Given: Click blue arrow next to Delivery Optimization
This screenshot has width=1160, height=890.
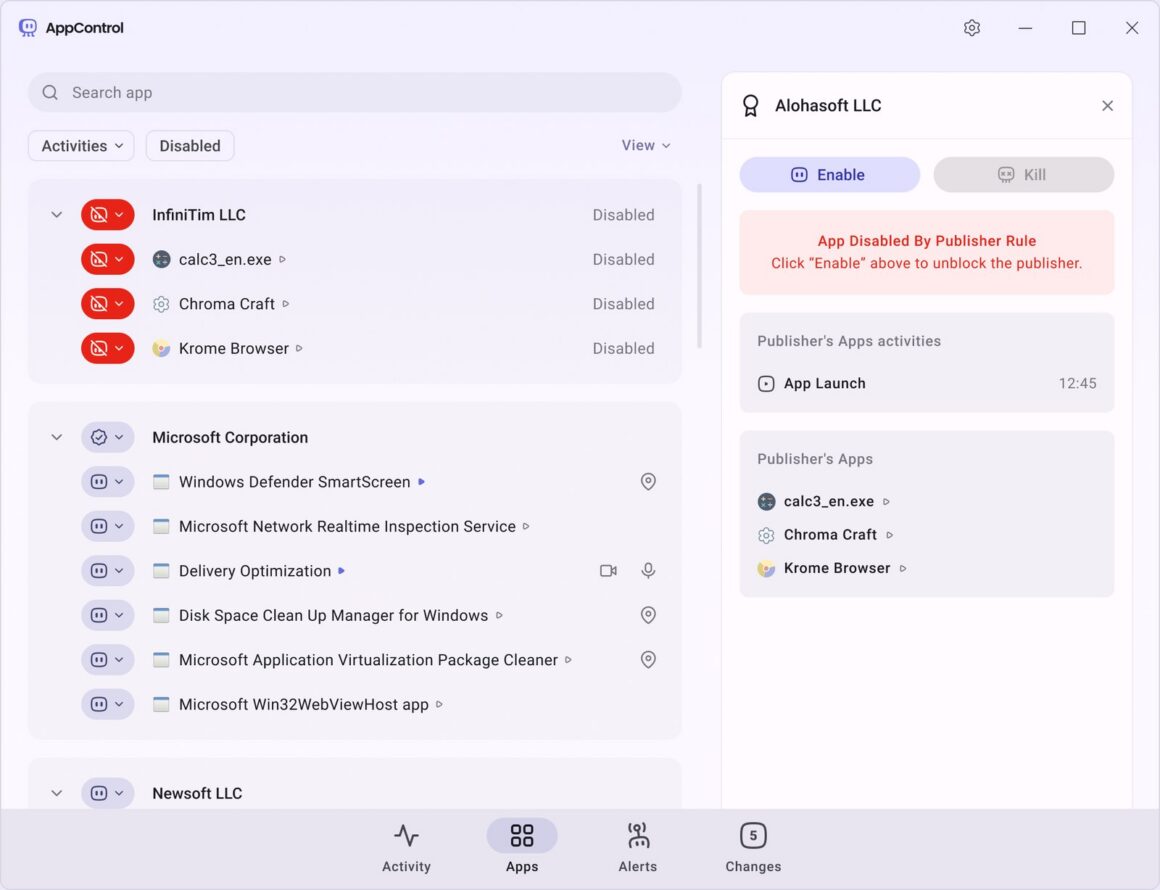Looking at the screenshot, I should click(x=342, y=570).
